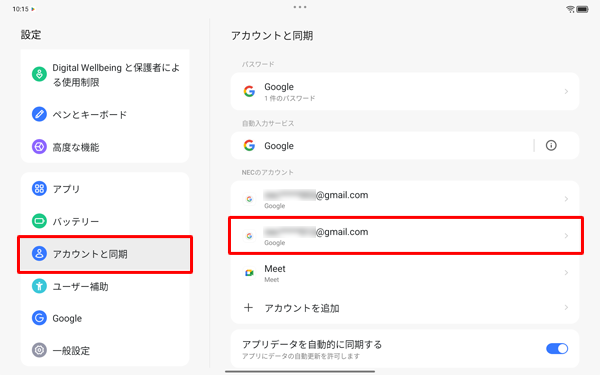Tap the three-dot handle at top
This screenshot has width=600, height=375.
click(x=300, y=7)
